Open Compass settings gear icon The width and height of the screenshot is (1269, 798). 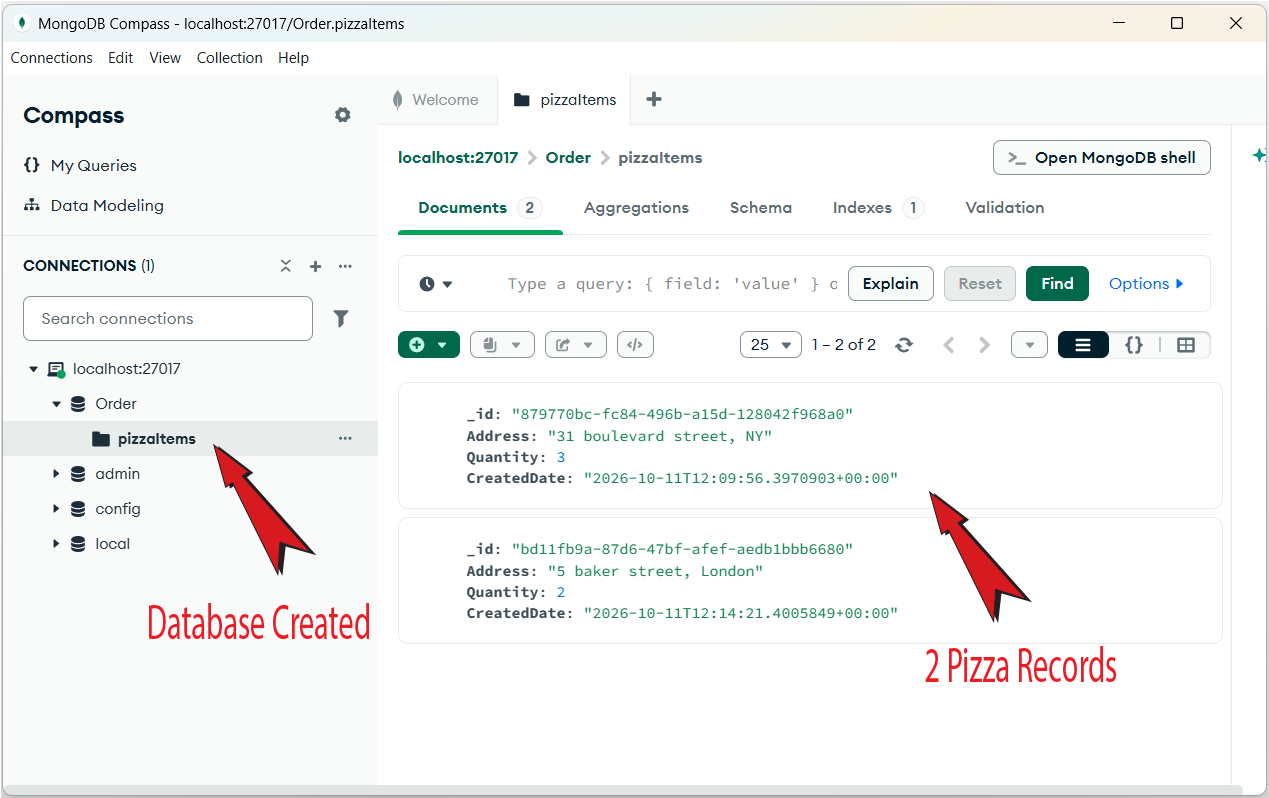point(342,115)
